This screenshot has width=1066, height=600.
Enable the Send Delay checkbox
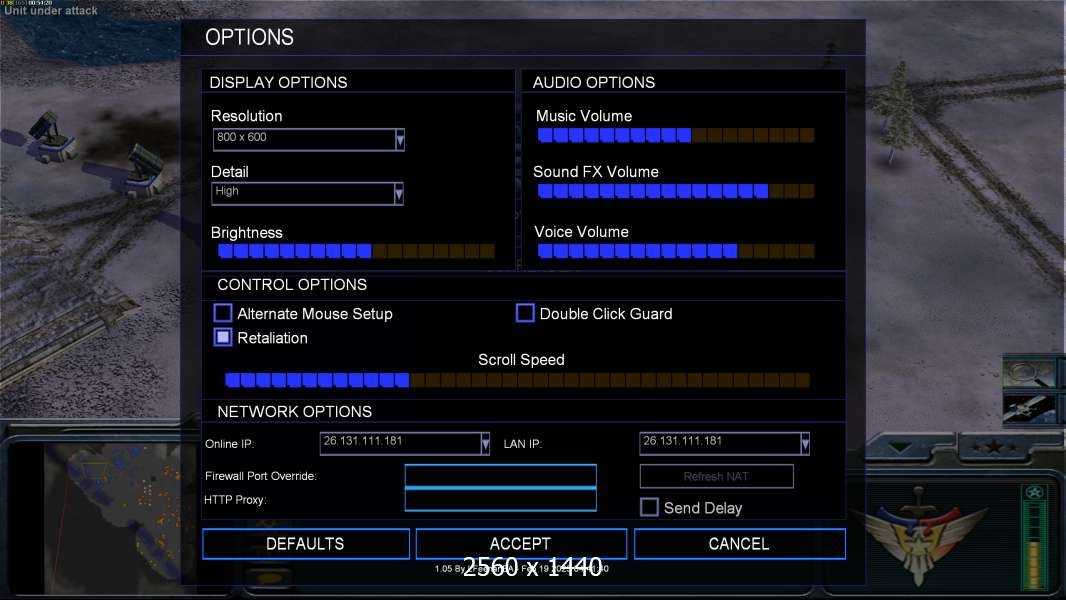pos(649,507)
